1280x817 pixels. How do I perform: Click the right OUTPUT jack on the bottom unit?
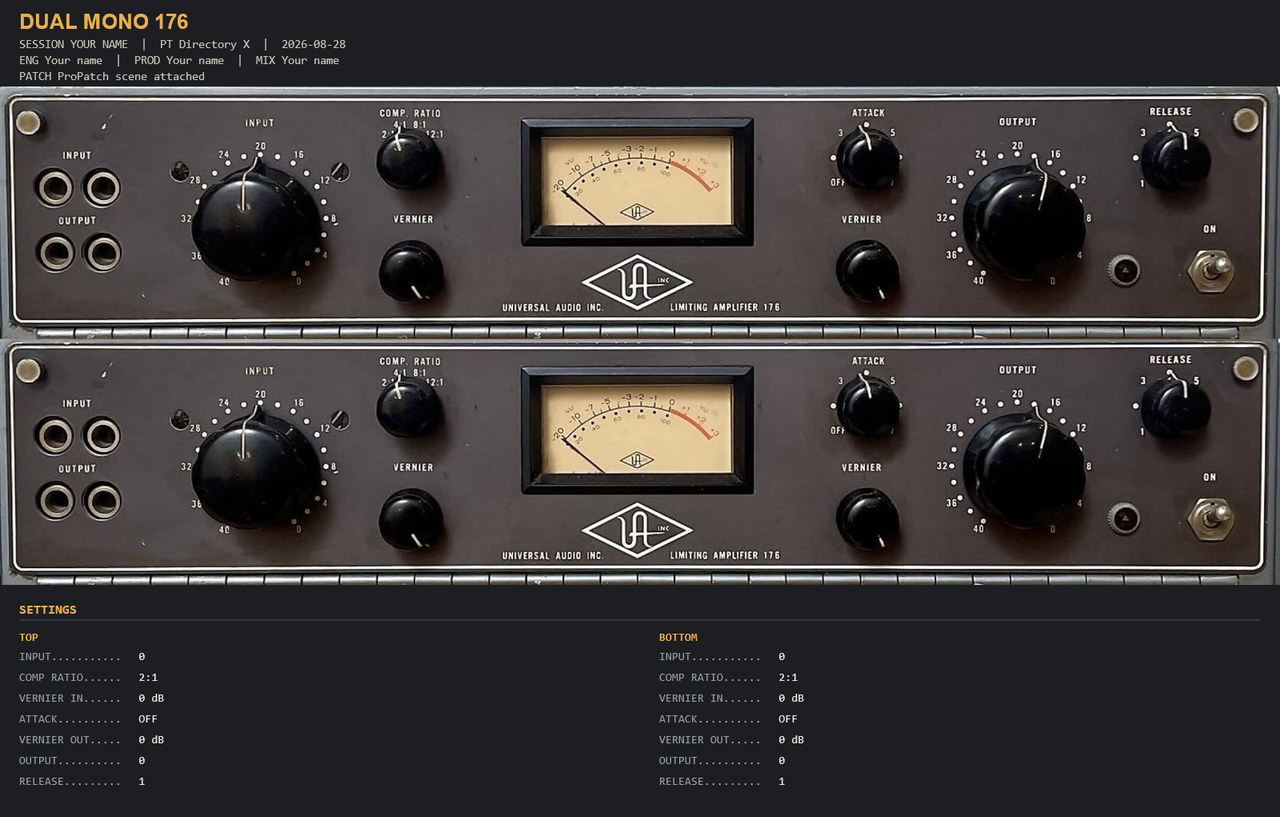pyautogui.click(x=103, y=500)
